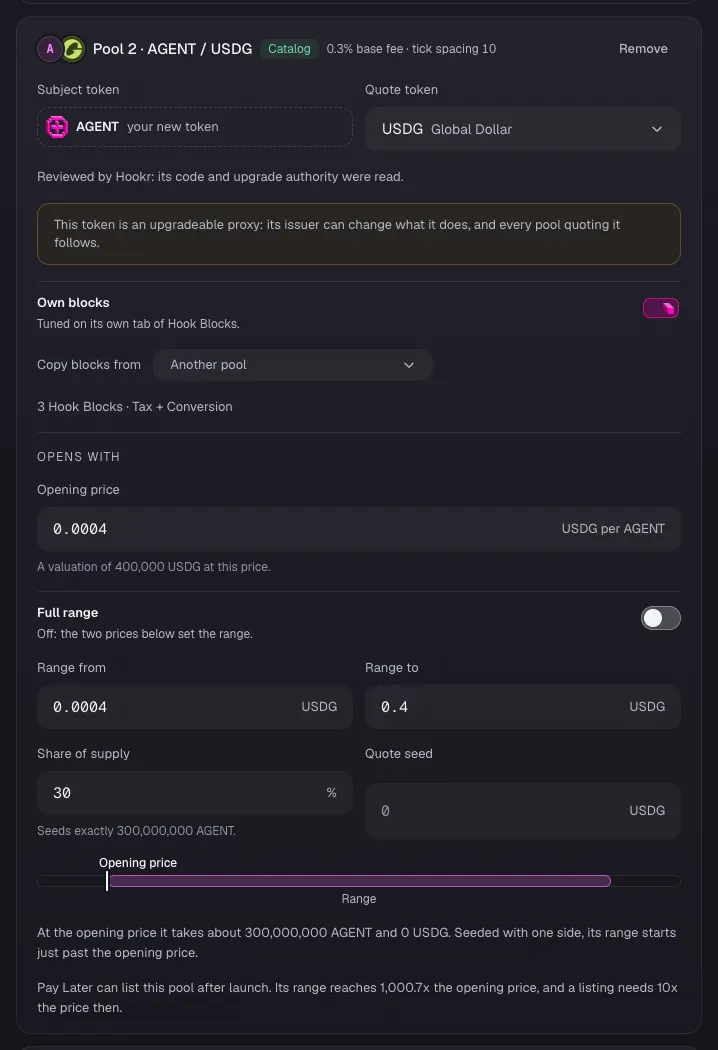Edit the Share of supply percentage field

[x=195, y=793]
